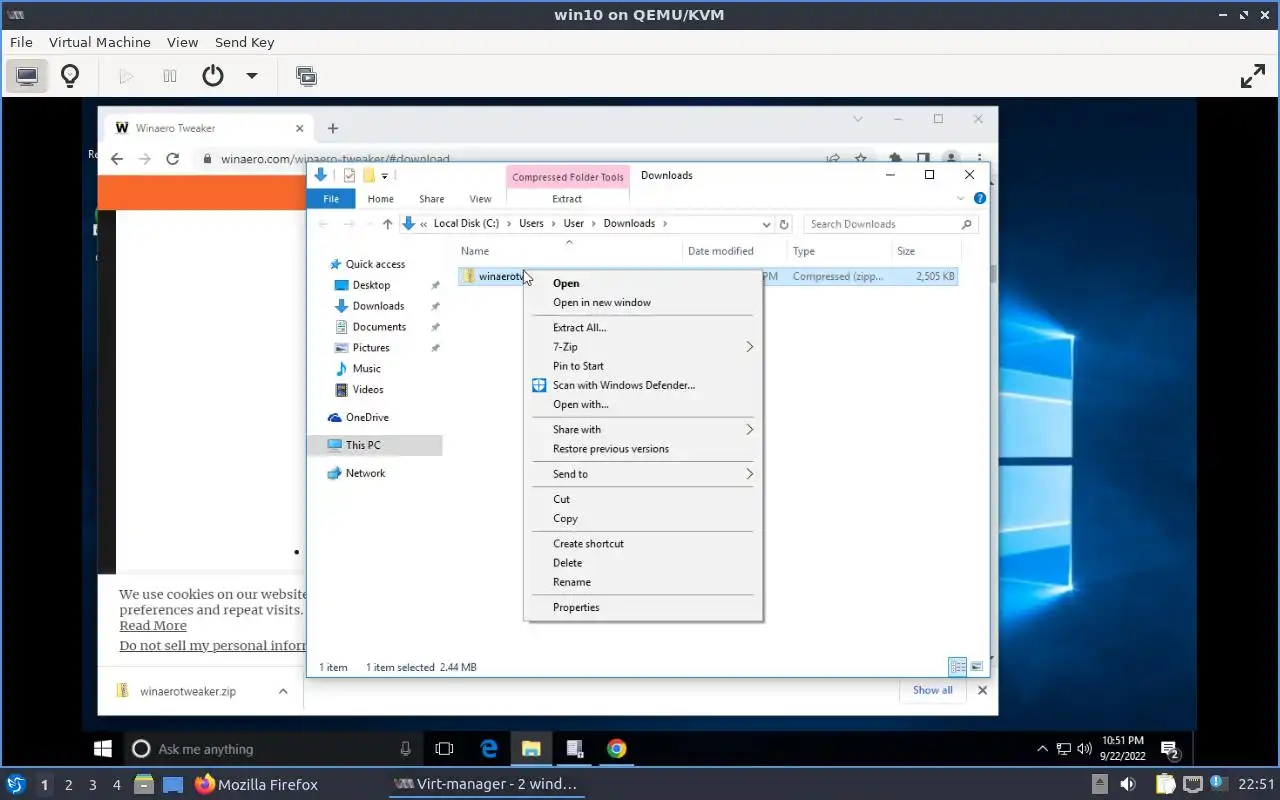Screen dimensions: 1280x800
Task: Click Show all downloads button
Action: tap(933, 690)
